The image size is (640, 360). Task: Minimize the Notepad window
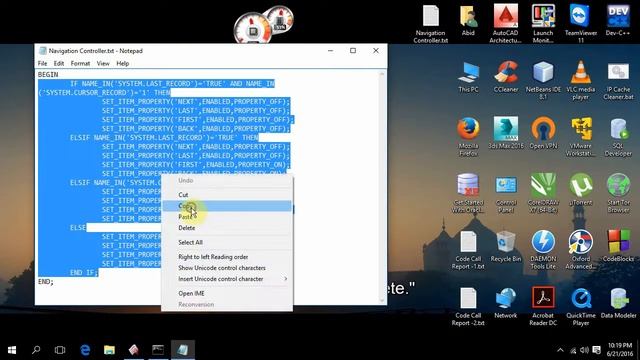pos(331,51)
